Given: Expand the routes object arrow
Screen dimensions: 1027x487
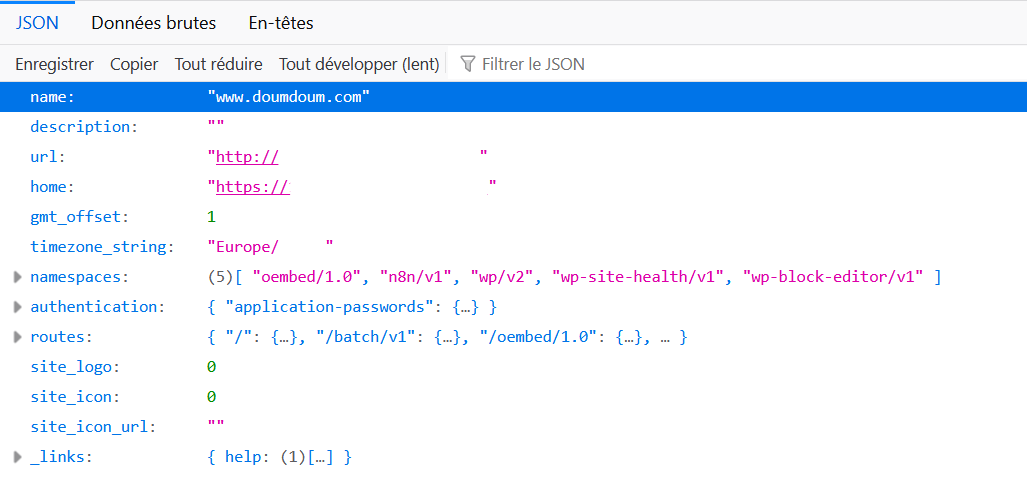Looking at the screenshot, I should [17, 337].
